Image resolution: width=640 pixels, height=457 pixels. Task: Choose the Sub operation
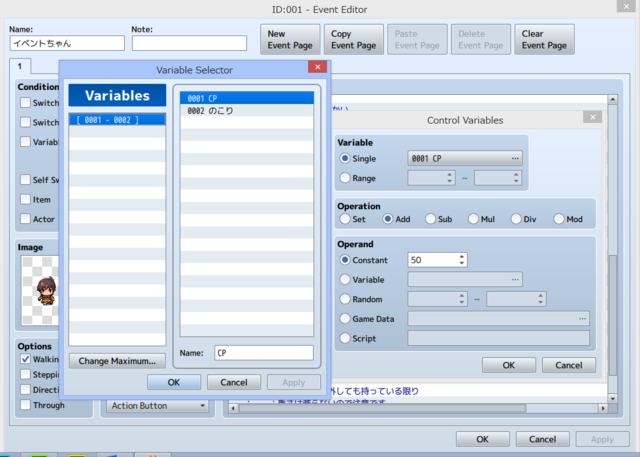pos(431,219)
